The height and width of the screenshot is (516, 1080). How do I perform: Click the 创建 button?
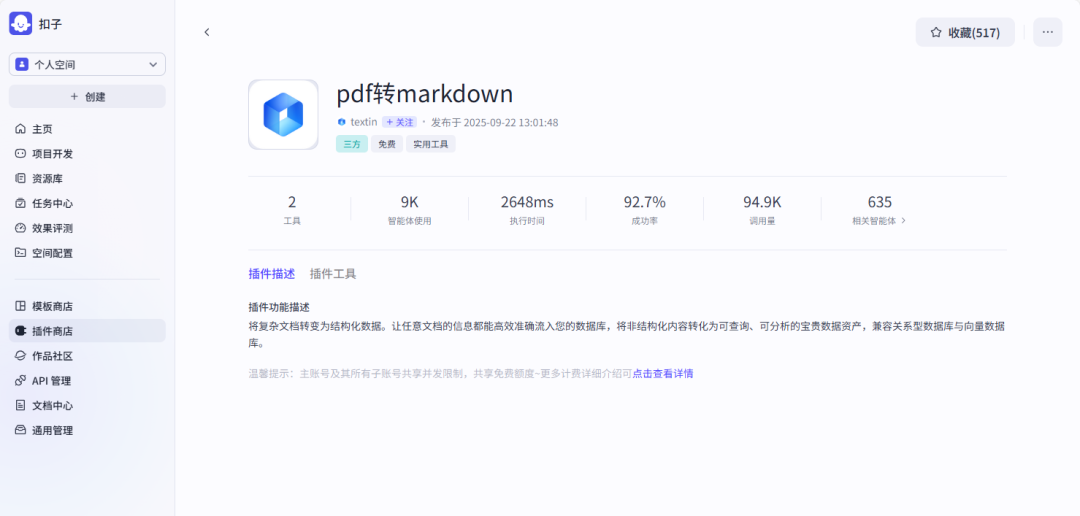87,96
